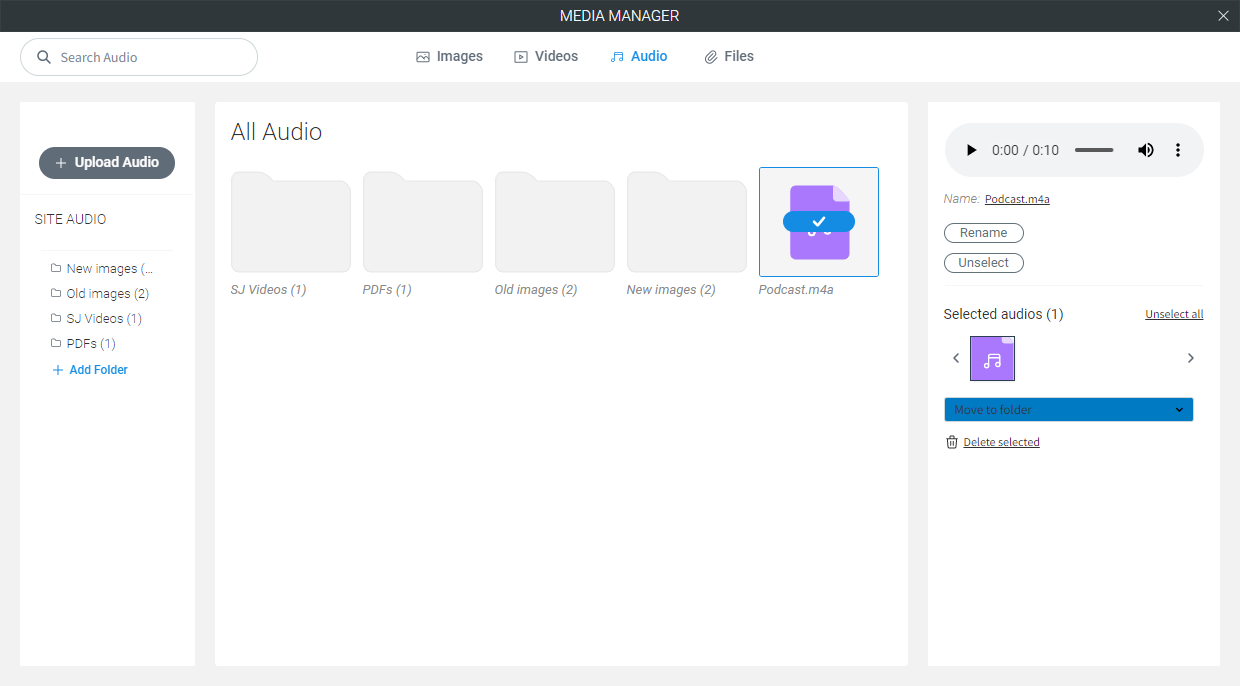Screen dimensions: 1240x686
Task: Switch to the Images tab
Action: pyautogui.click(x=449, y=57)
